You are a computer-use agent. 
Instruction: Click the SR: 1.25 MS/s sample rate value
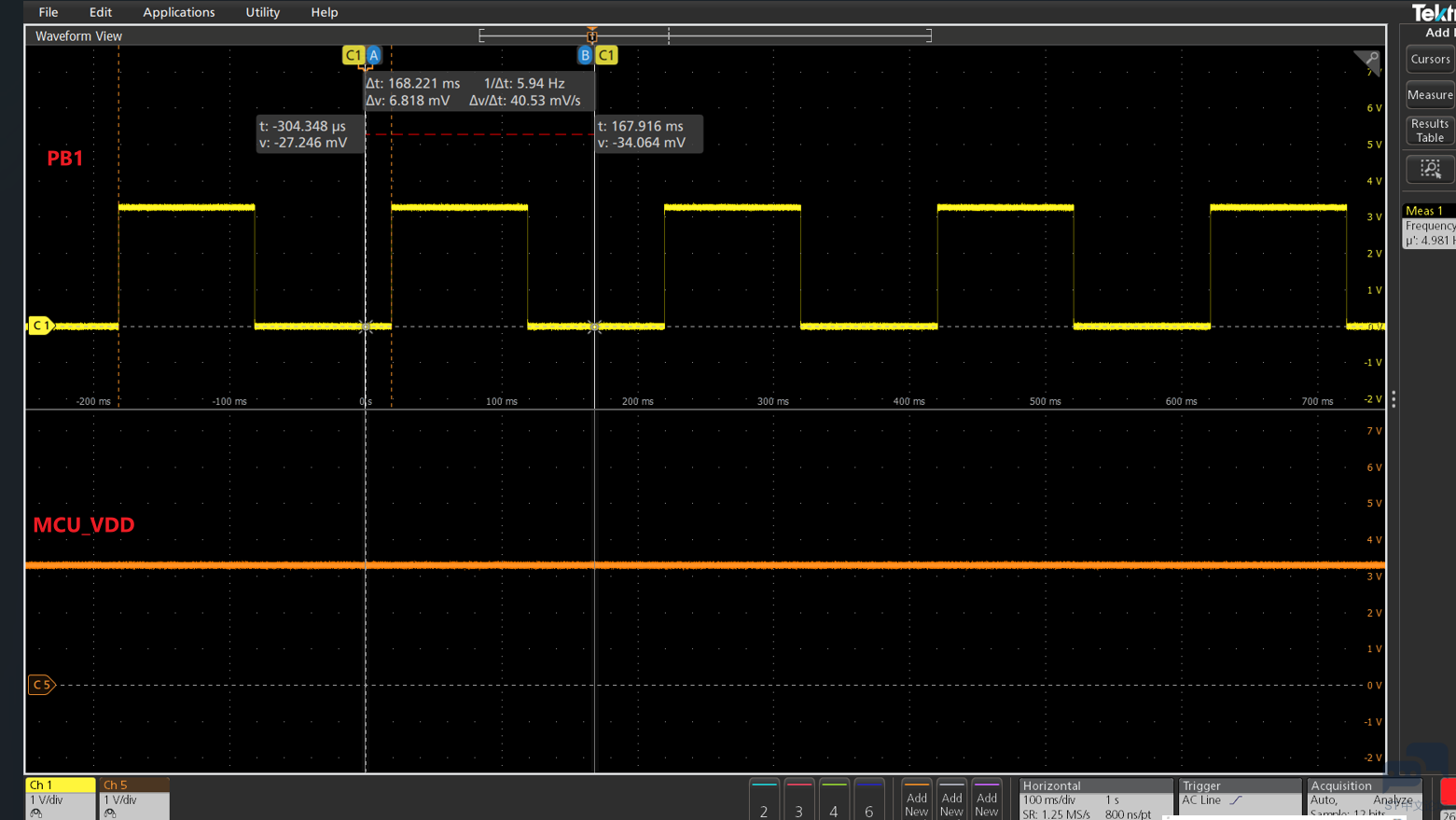[1056, 814]
